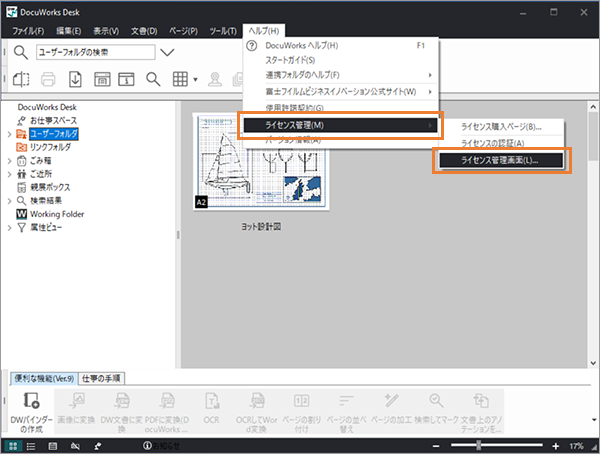Click the toolbar info panel icon
Viewport: 600px width, 454px height.
point(126,80)
